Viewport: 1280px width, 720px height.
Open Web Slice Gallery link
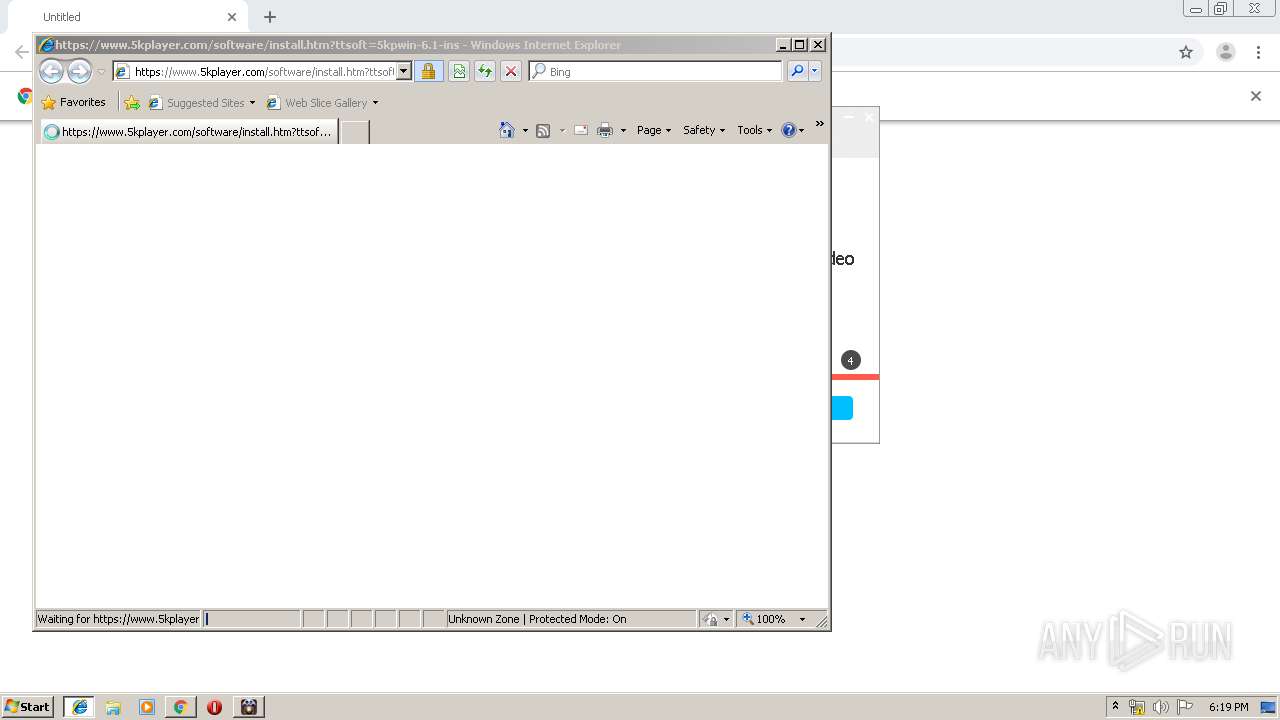click(x=322, y=102)
